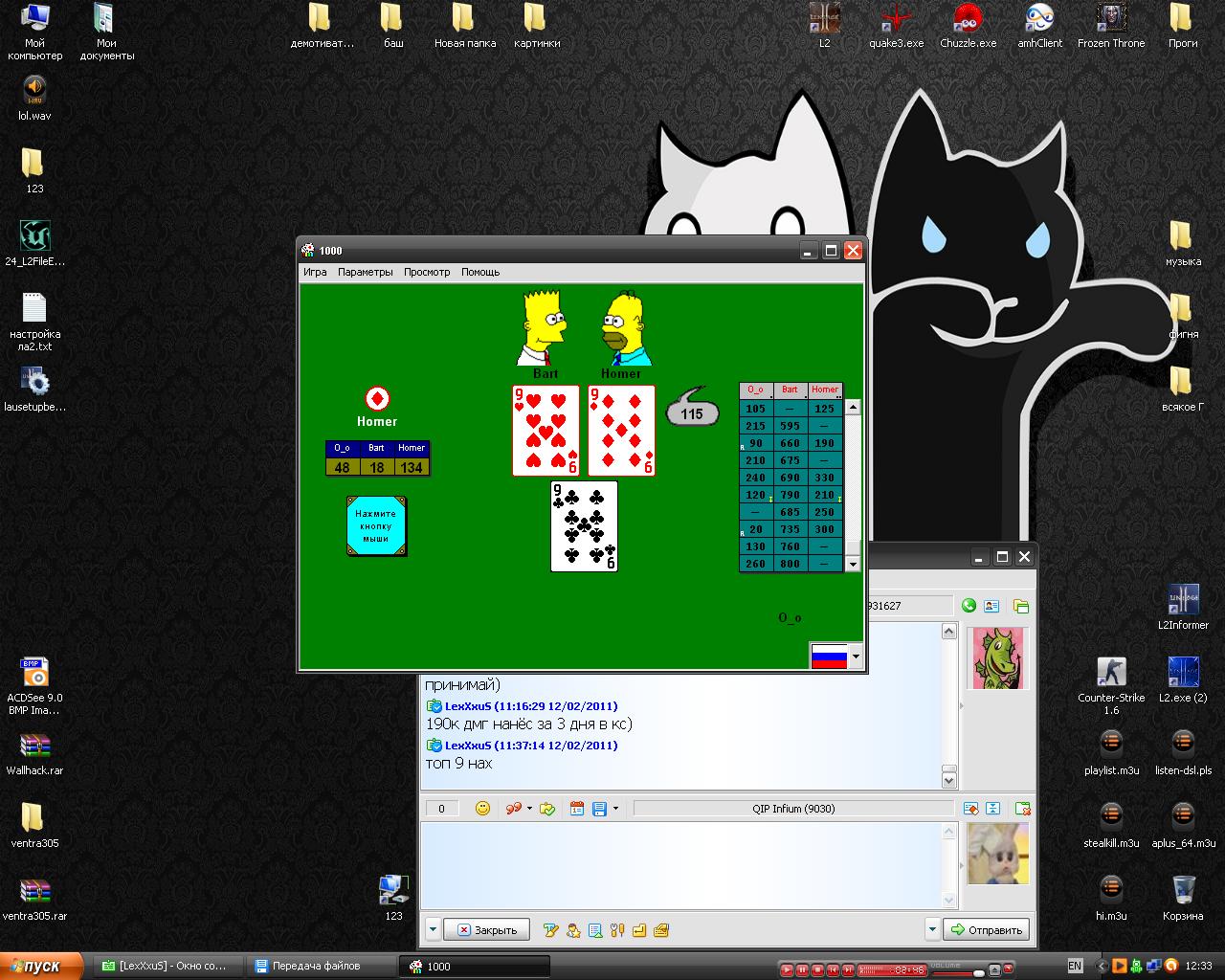The image size is (1225, 980).
Task: Click the play button on the taskbar player
Action: coord(787,969)
